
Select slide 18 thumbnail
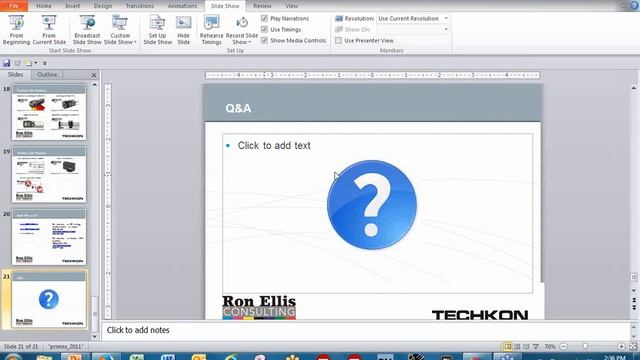click(49, 112)
